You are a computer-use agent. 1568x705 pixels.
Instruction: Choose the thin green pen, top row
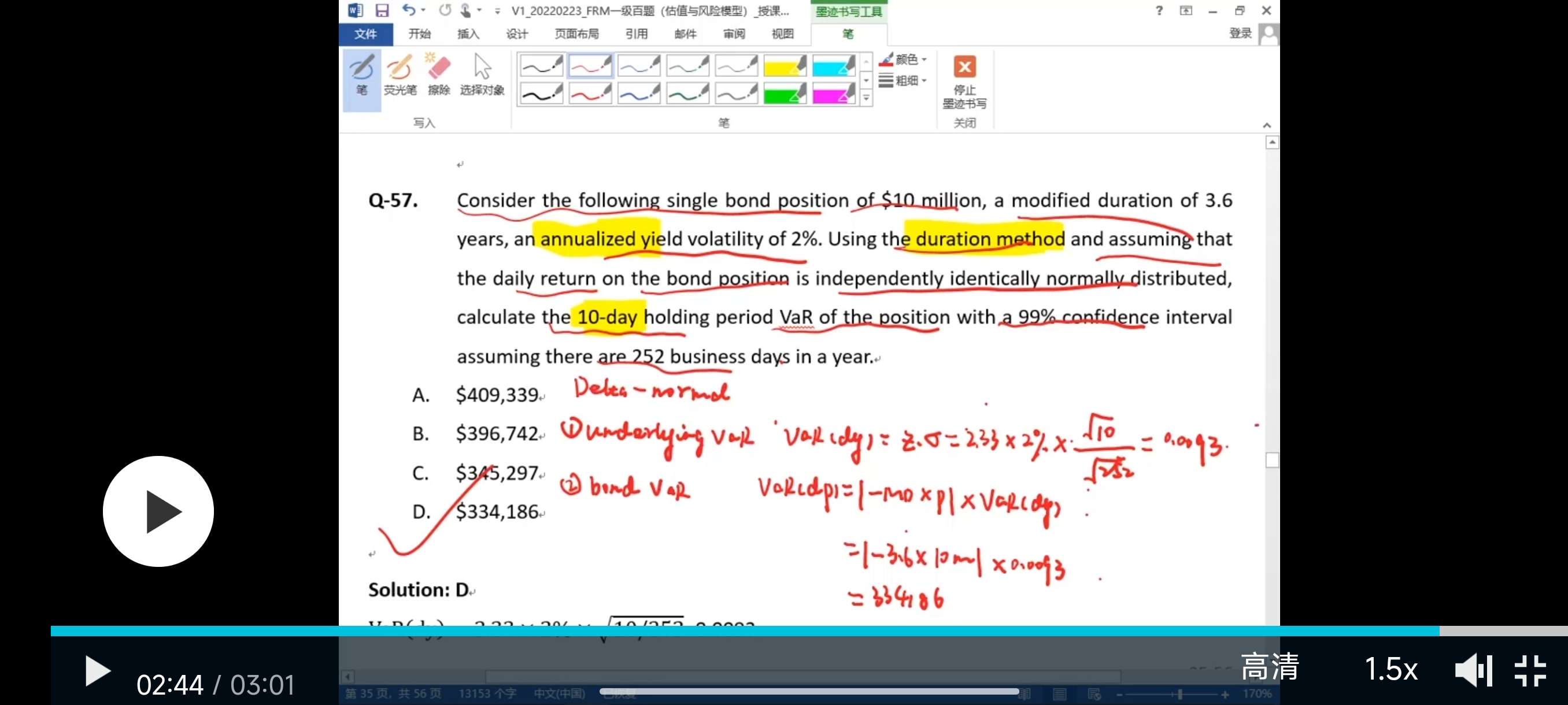687,66
